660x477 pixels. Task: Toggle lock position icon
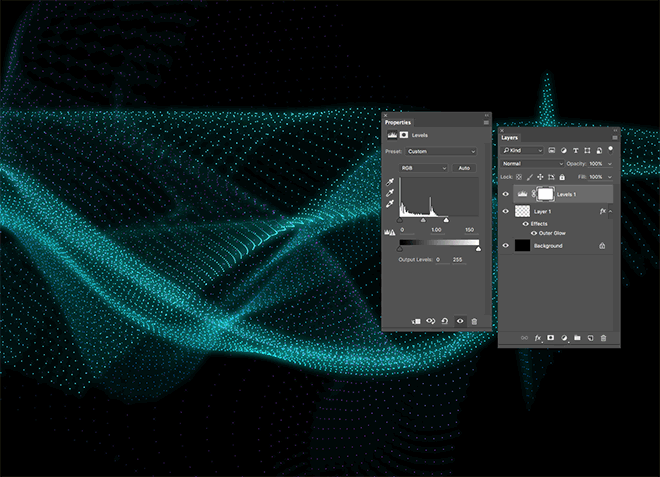pos(540,177)
